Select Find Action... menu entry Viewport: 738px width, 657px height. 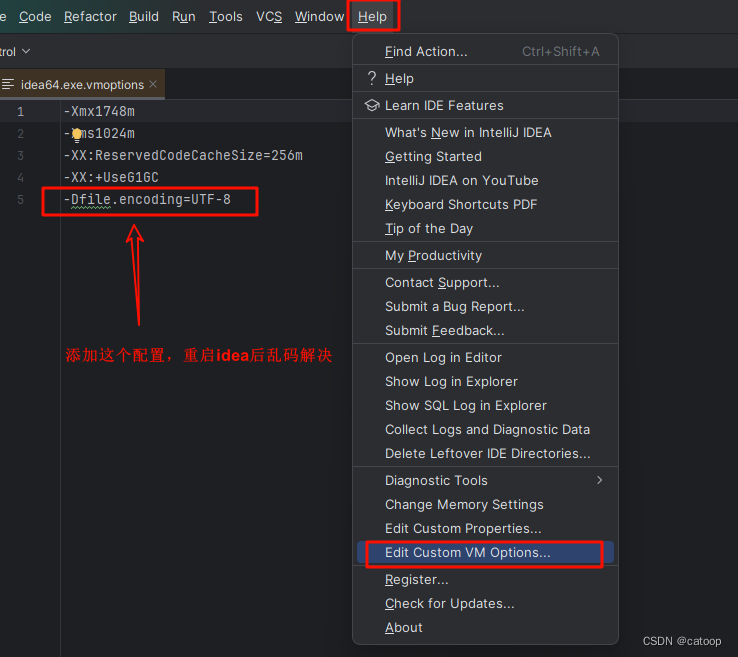[x=485, y=51]
